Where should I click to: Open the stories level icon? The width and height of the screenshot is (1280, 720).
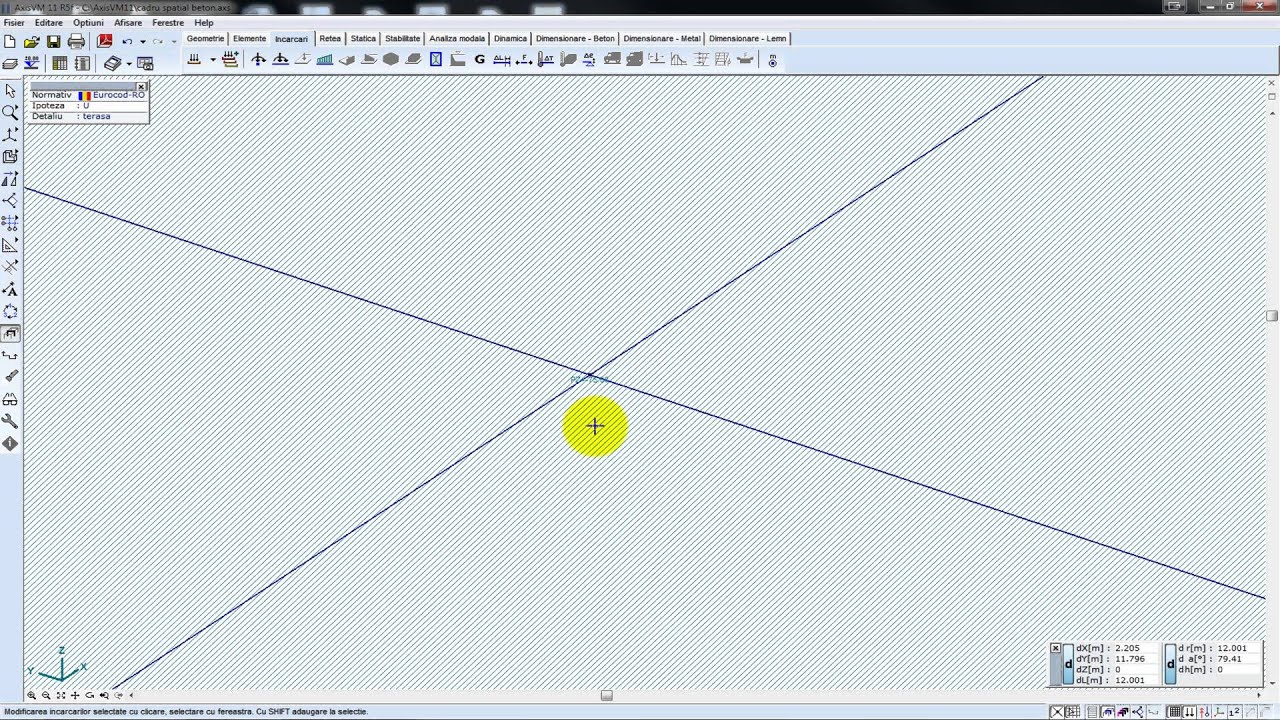coord(31,63)
